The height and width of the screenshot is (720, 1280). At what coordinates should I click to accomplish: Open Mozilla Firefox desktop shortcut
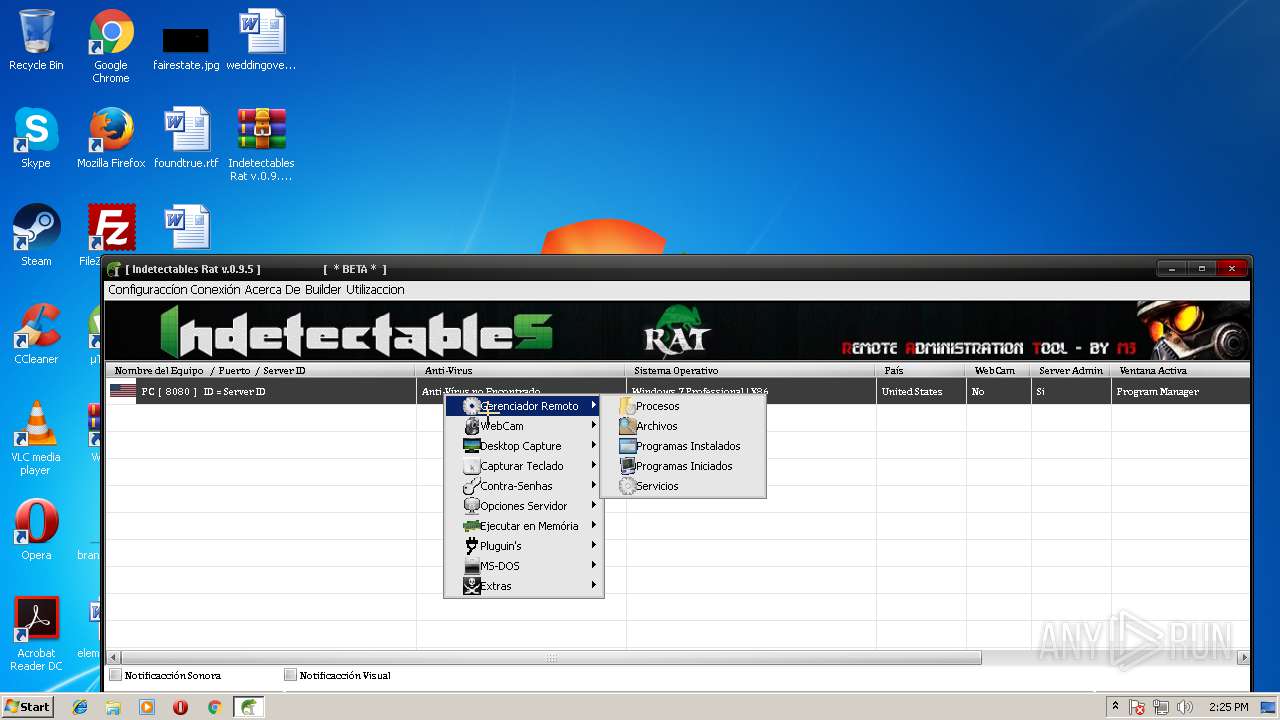pyautogui.click(x=111, y=138)
